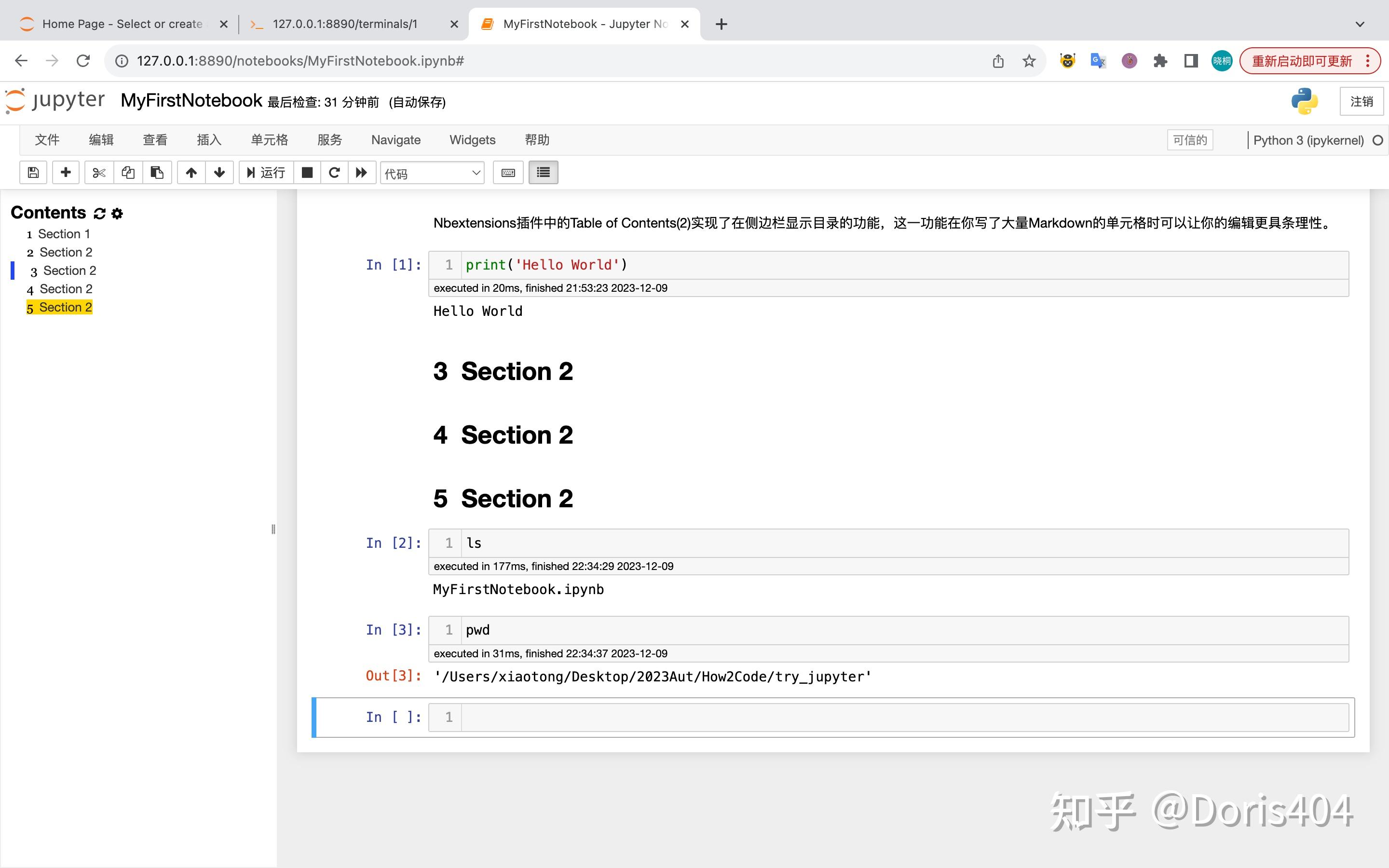Refresh the Contents table of contents
Image resolution: width=1389 pixels, height=868 pixels.
(99, 213)
